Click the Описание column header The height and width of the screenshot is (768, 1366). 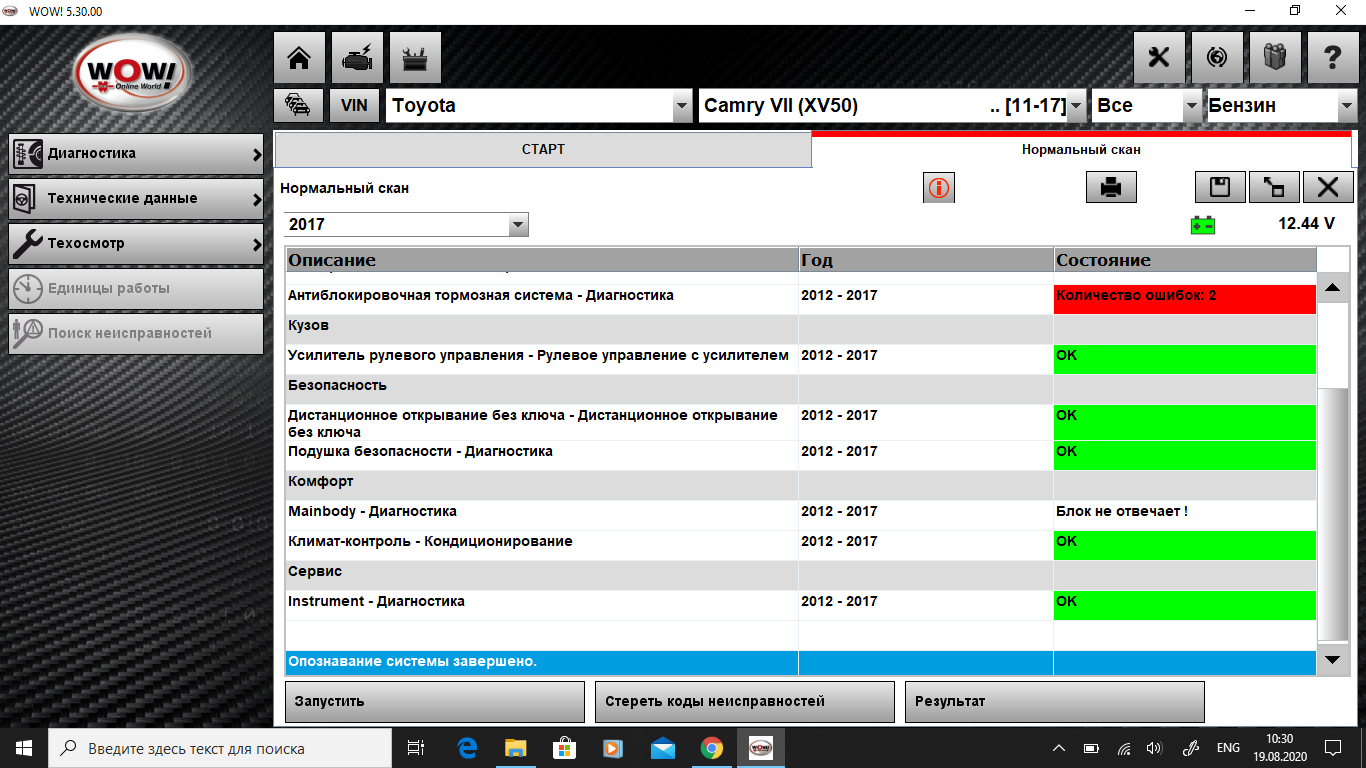[x=542, y=260]
